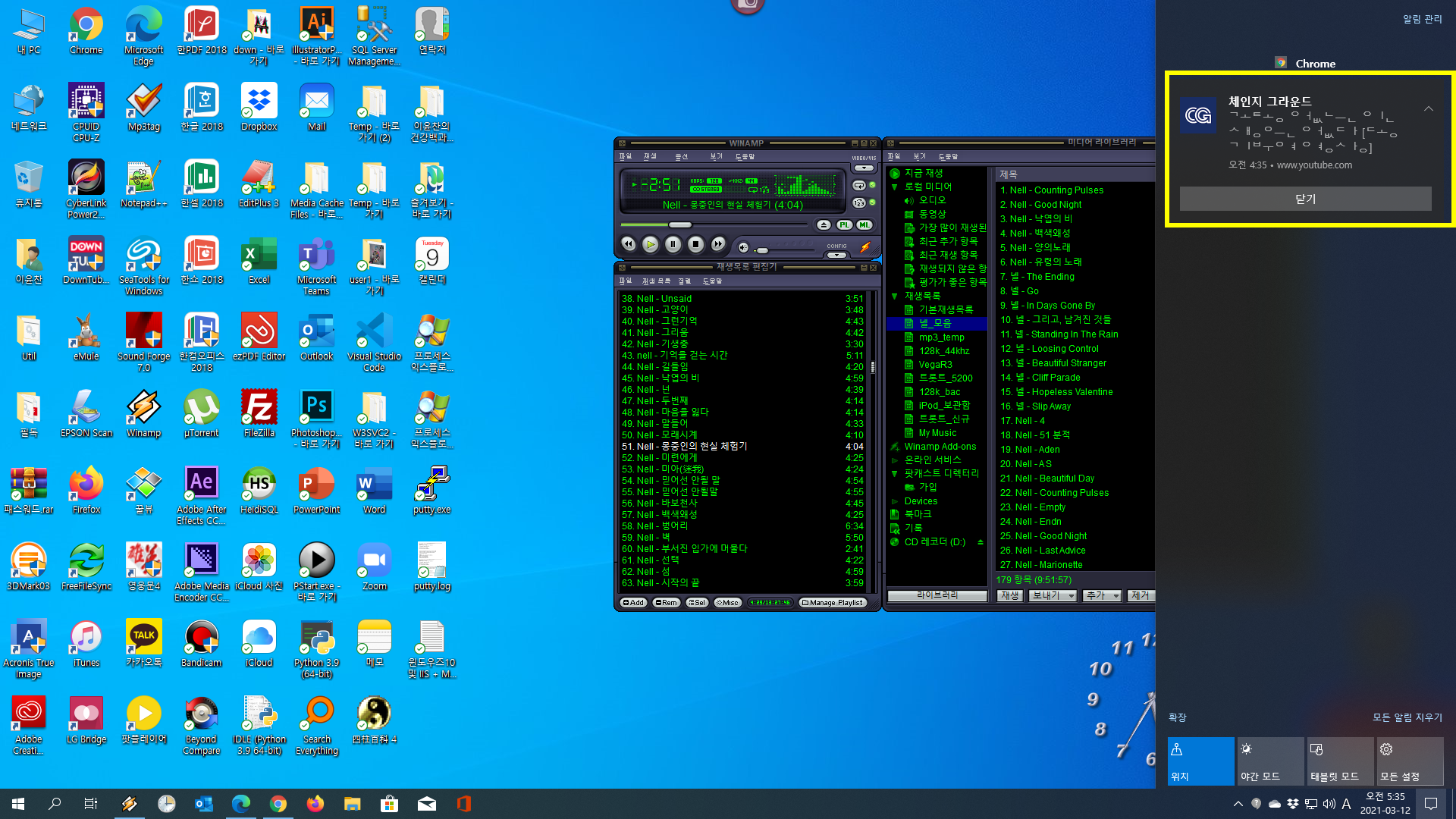Click 재생 button under library track list
Image resolution: width=1456 pixels, height=819 pixels.
point(1009,596)
